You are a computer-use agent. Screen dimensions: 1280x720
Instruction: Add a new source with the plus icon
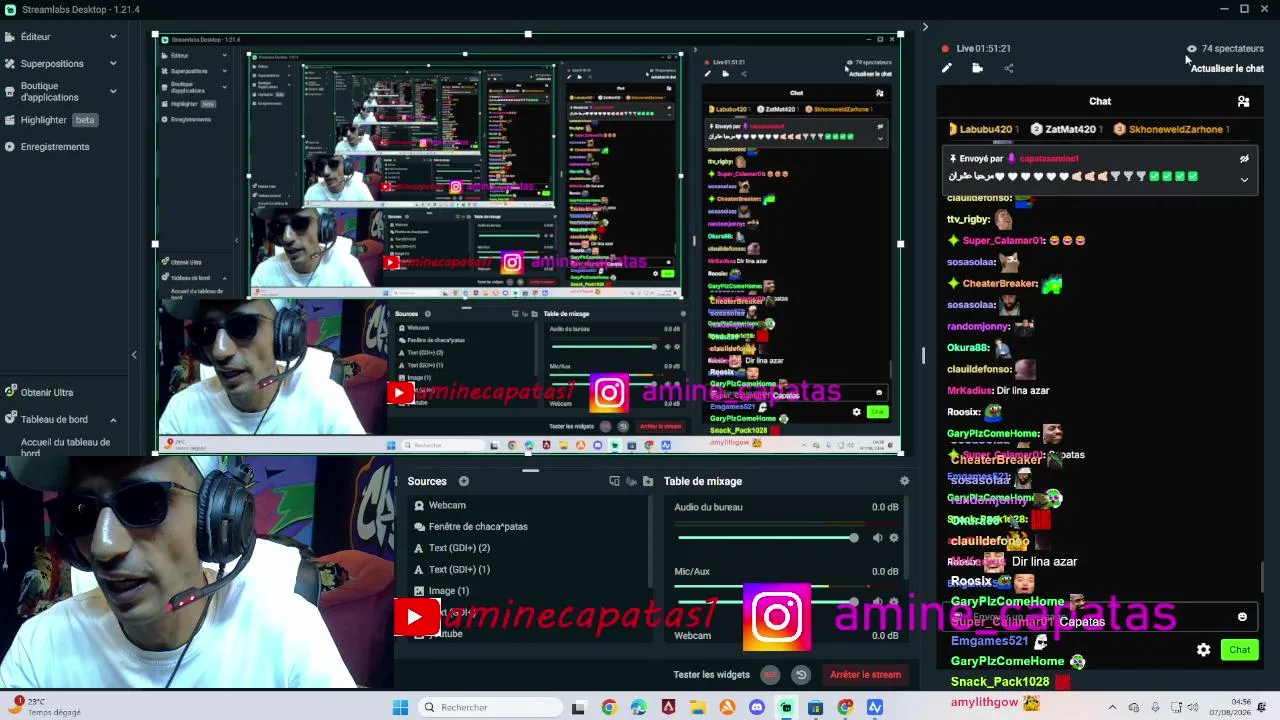463,481
